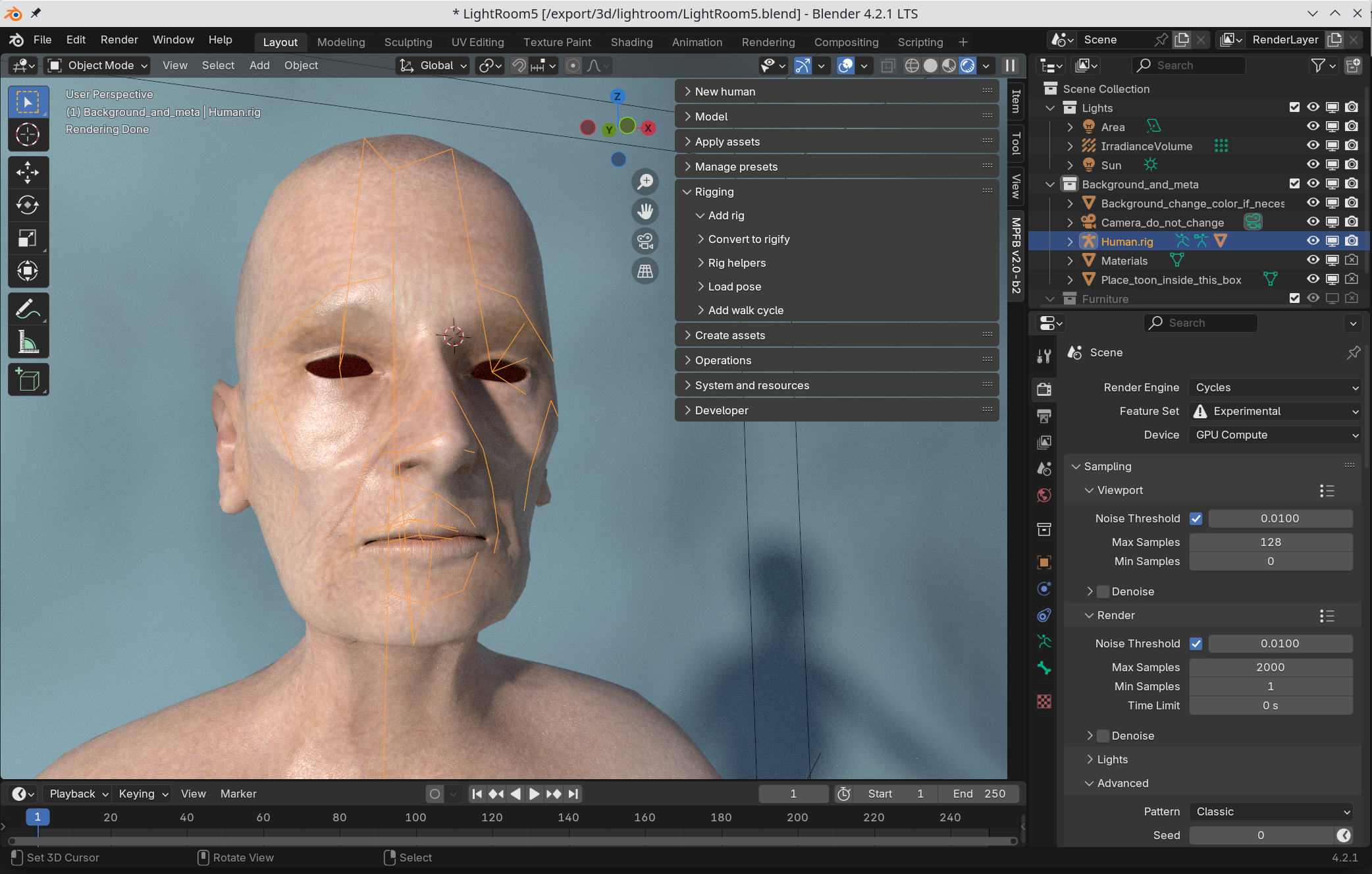This screenshot has height=874, width=1372.
Task: Click the outliner Search field
Action: 1189,65
